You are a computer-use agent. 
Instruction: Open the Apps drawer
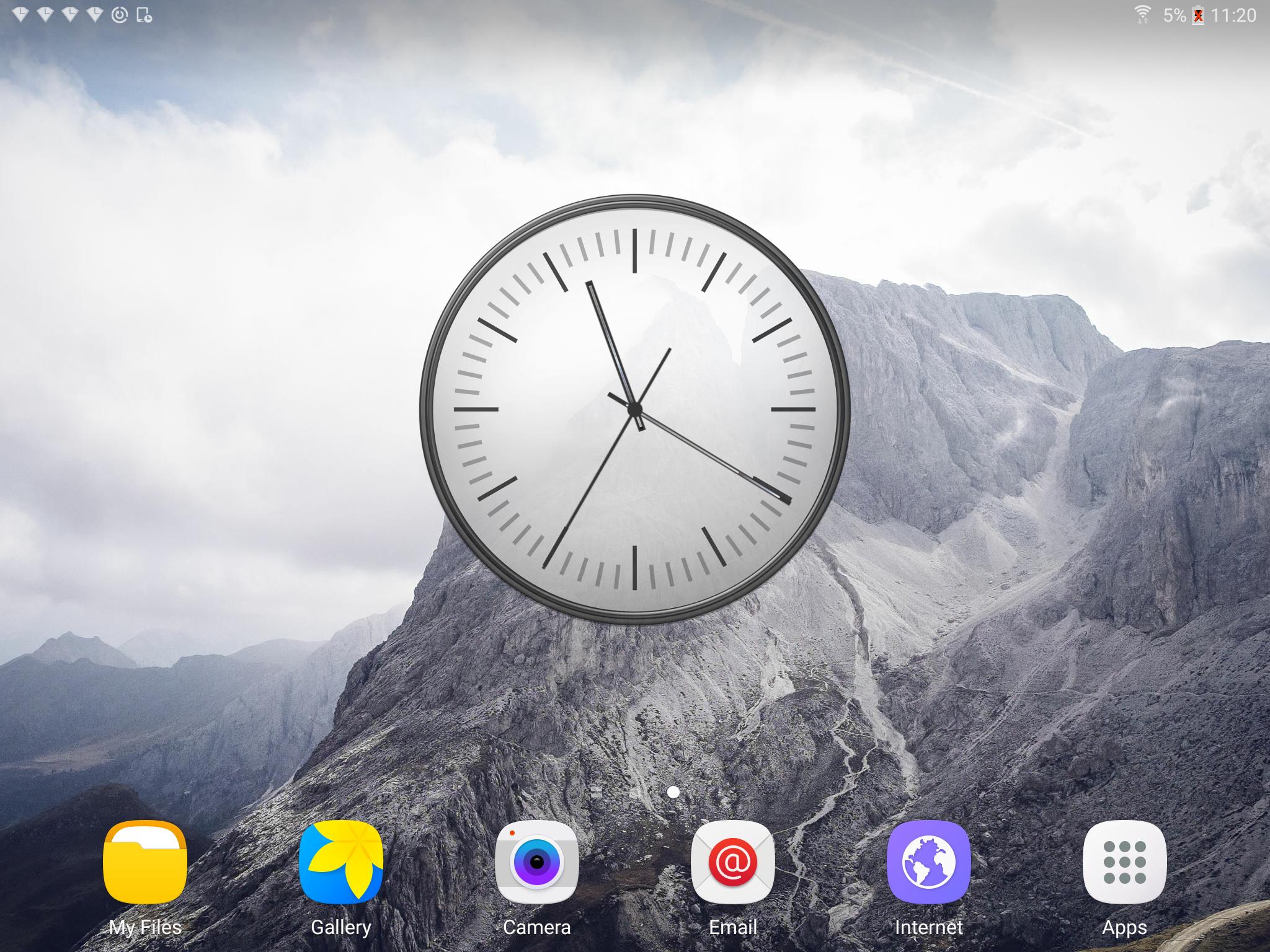tap(1125, 863)
